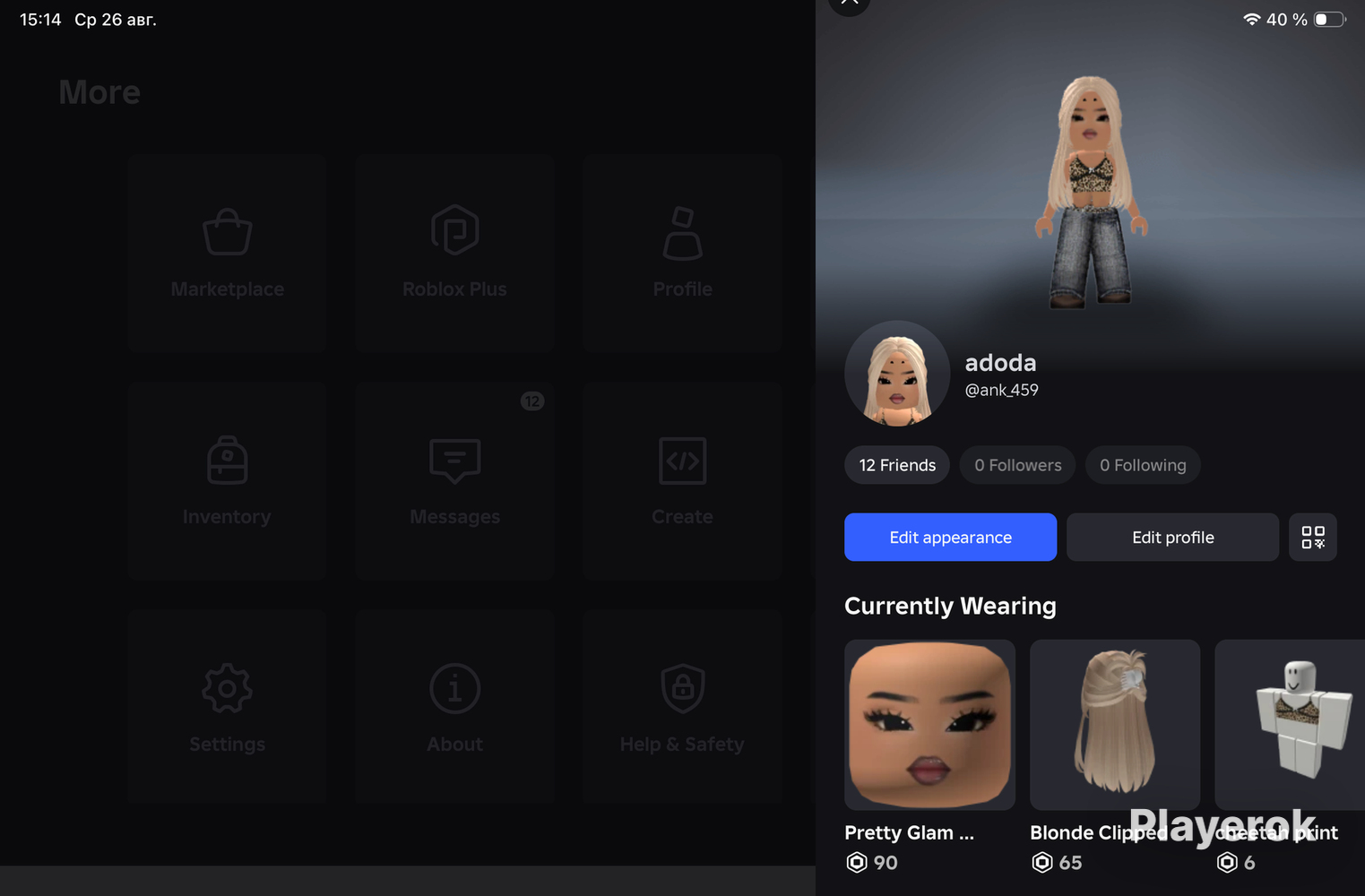Open the Create code icon
Image resolution: width=1365 pixels, height=896 pixels.
(683, 461)
